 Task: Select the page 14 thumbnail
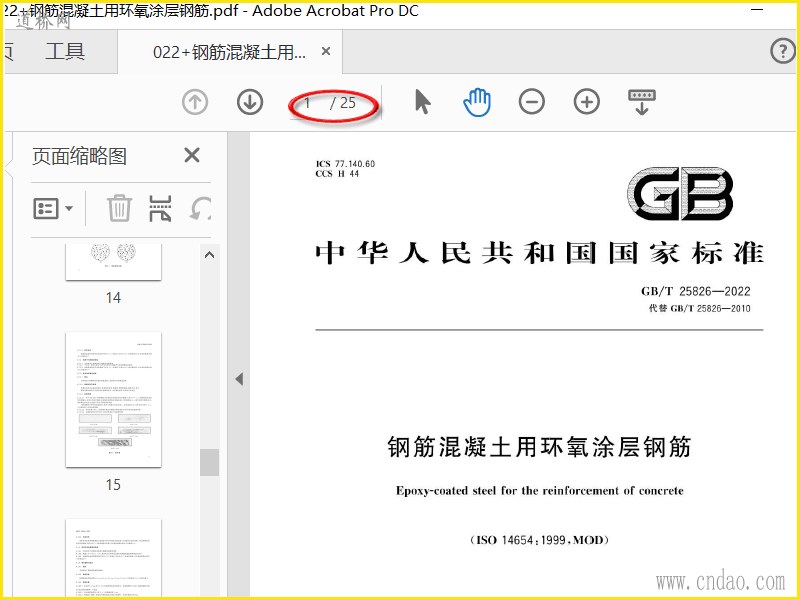coord(113,262)
